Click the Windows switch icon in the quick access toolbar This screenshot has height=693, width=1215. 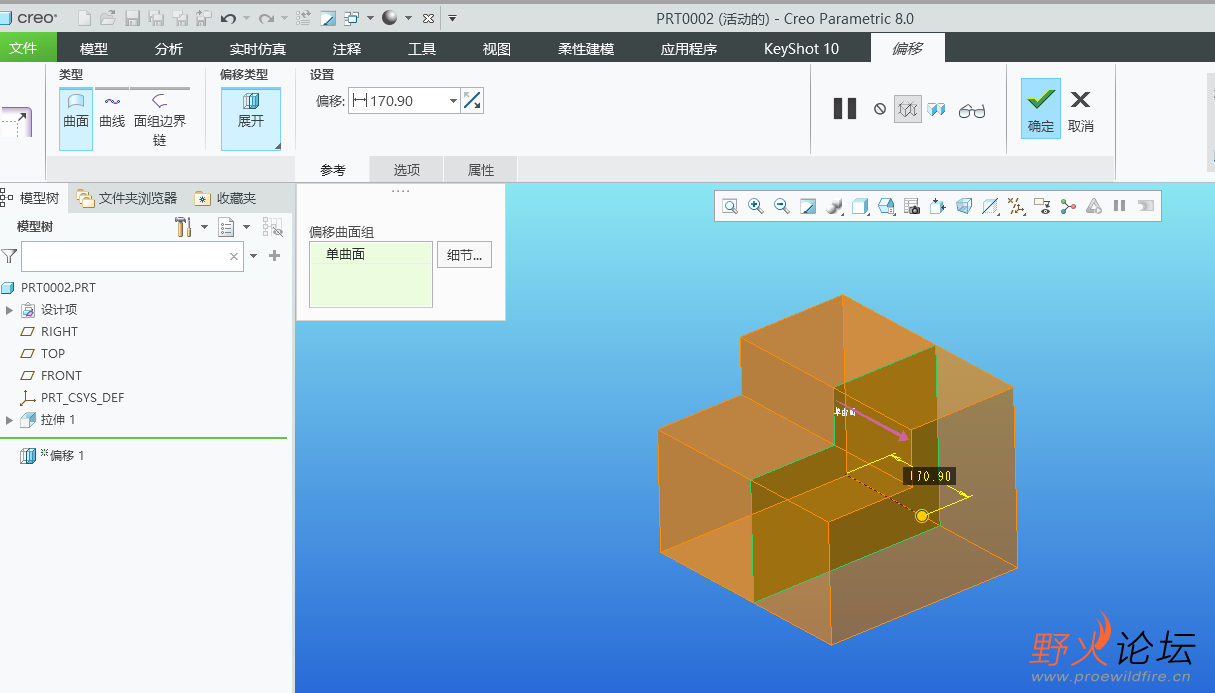point(351,18)
